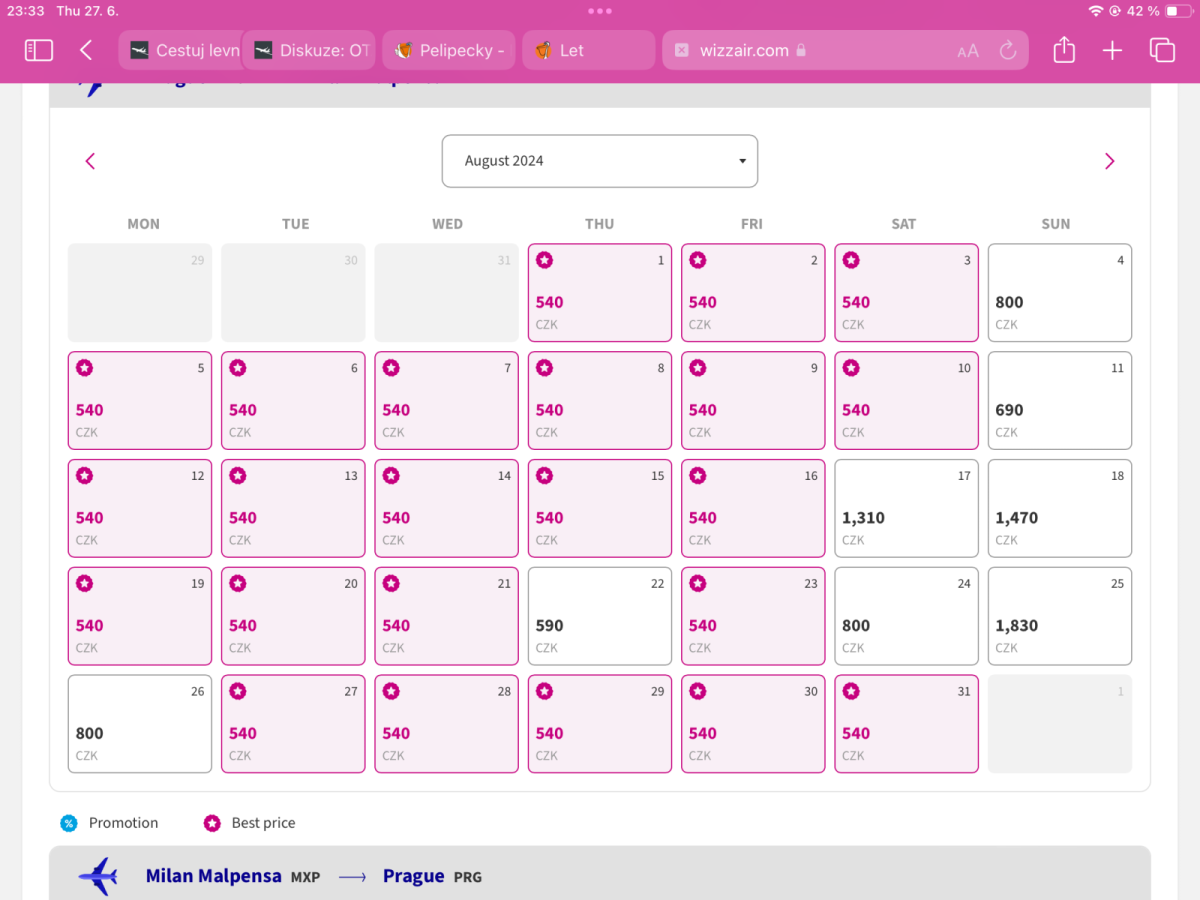Close the wizzair.com tab with X icon
The height and width of the screenshot is (900, 1200).
[x=681, y=50]
